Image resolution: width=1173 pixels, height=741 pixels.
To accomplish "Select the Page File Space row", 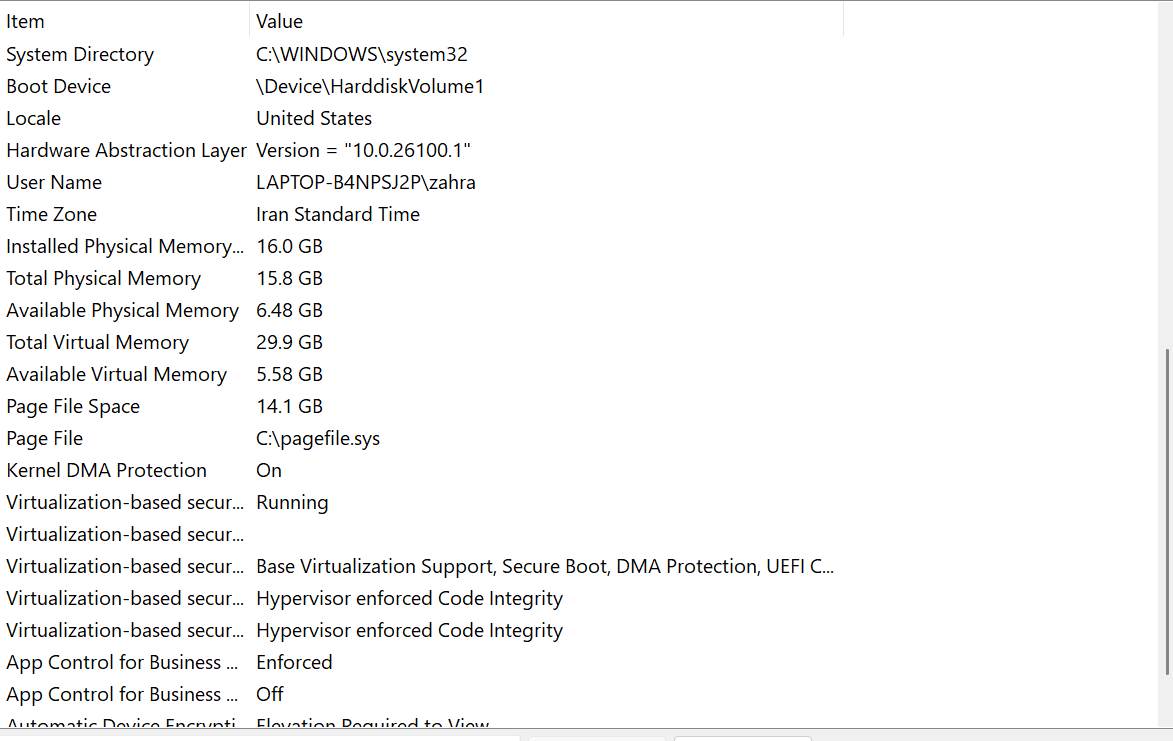I will (73, 406).
